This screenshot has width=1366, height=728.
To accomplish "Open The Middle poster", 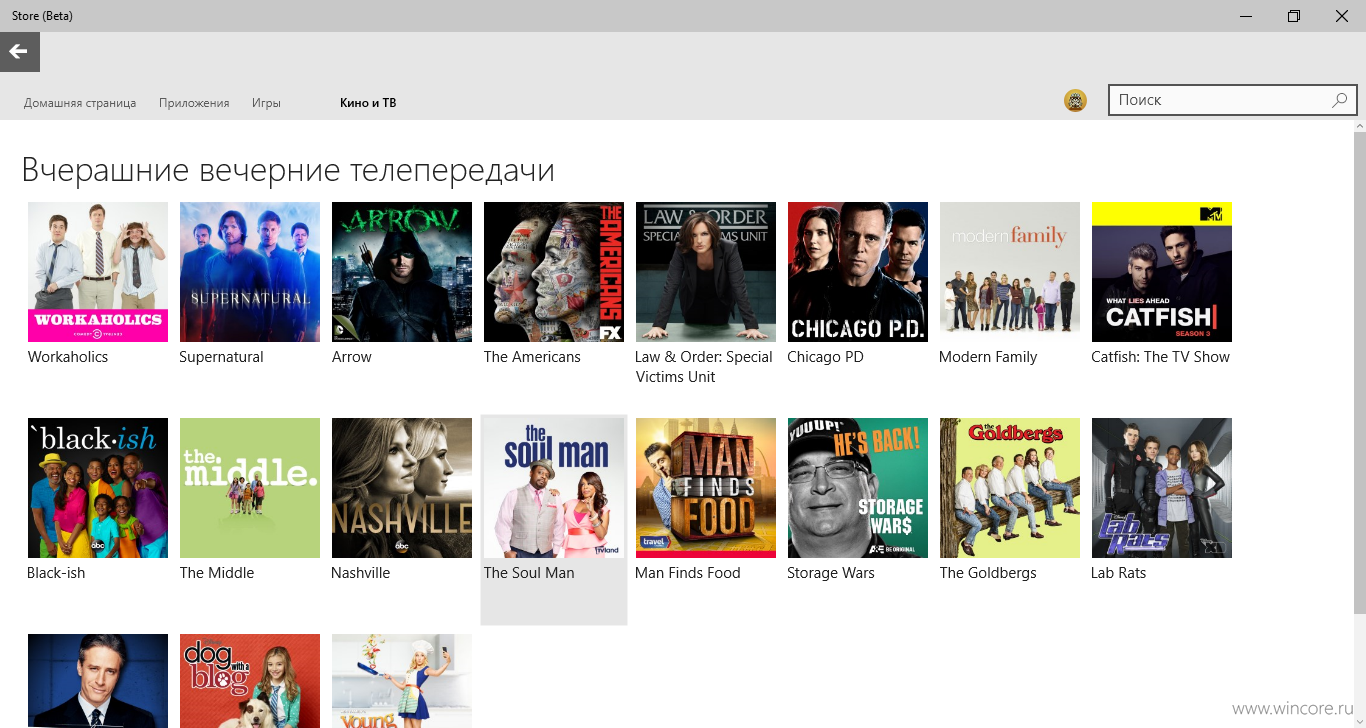I will [250, 488].
